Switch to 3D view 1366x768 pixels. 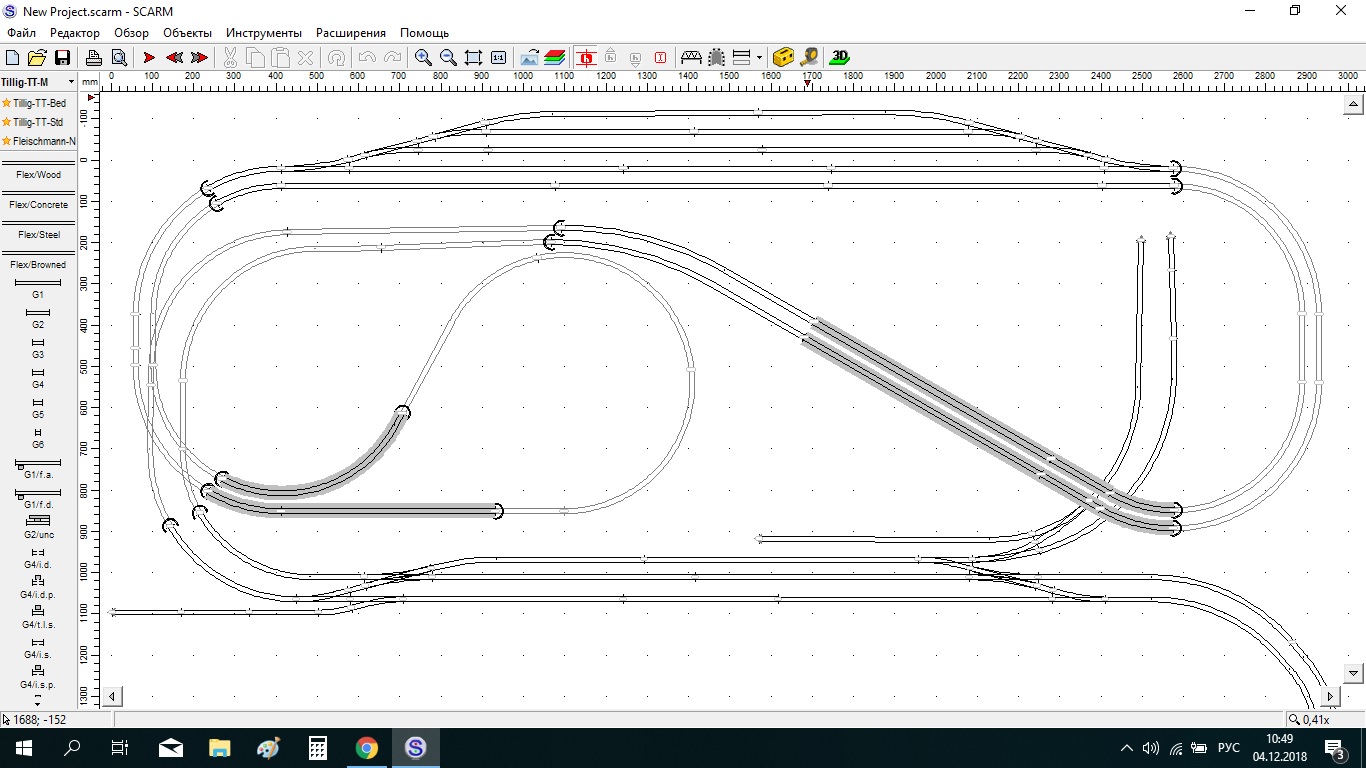point(840,58)
